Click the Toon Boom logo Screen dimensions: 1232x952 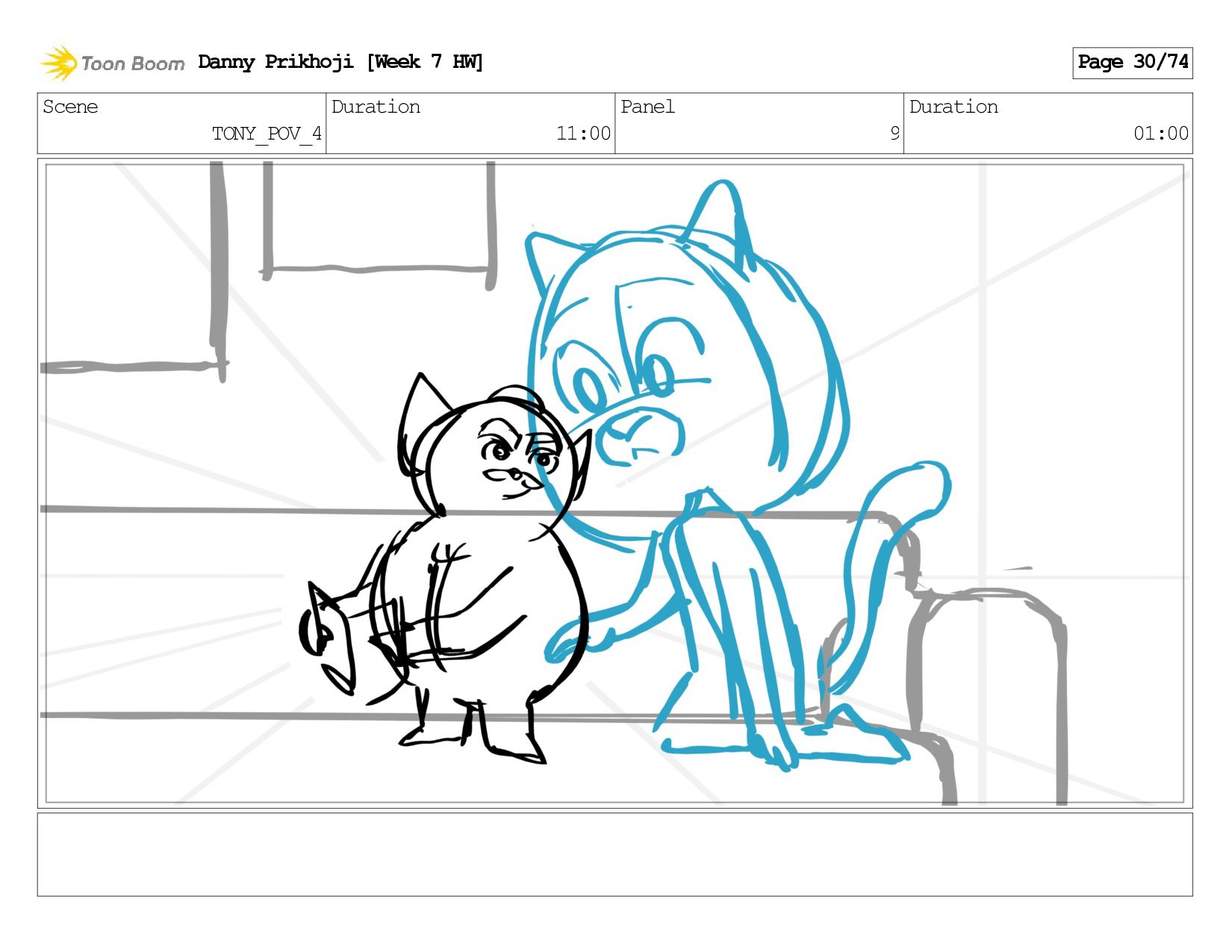coord(112,63)
